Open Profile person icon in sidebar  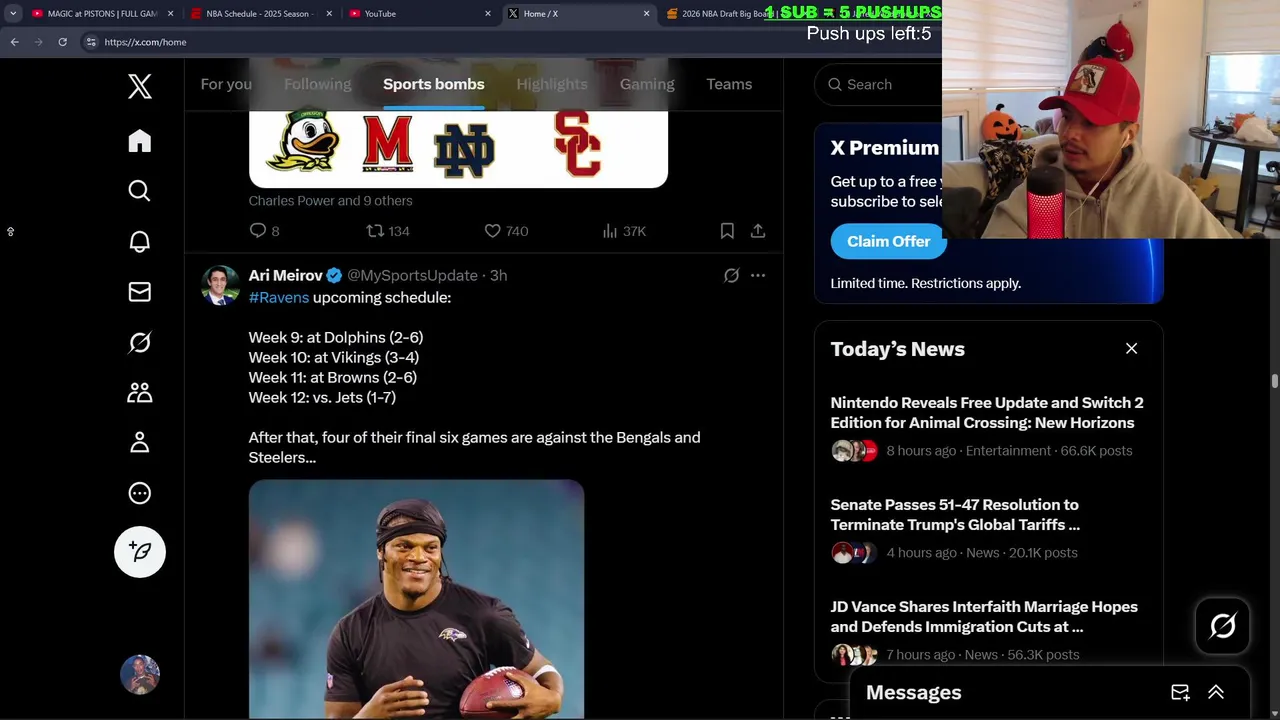140,442
